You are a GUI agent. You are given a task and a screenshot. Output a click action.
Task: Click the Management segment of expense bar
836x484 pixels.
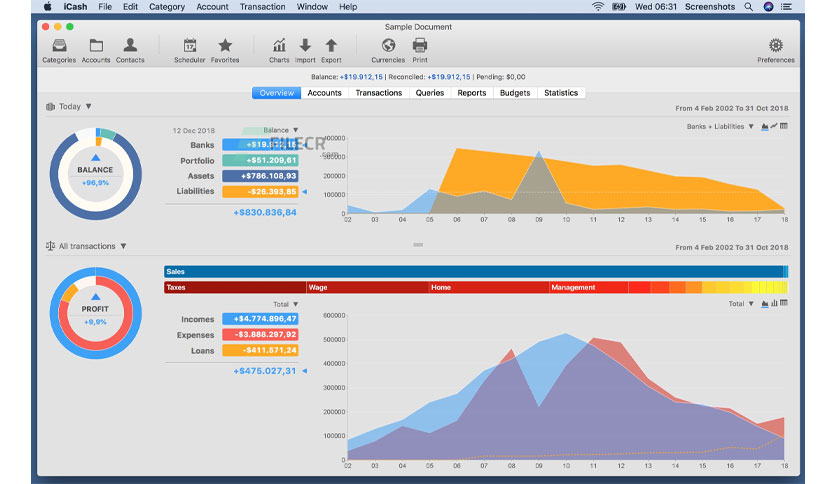tap(589, 287)
